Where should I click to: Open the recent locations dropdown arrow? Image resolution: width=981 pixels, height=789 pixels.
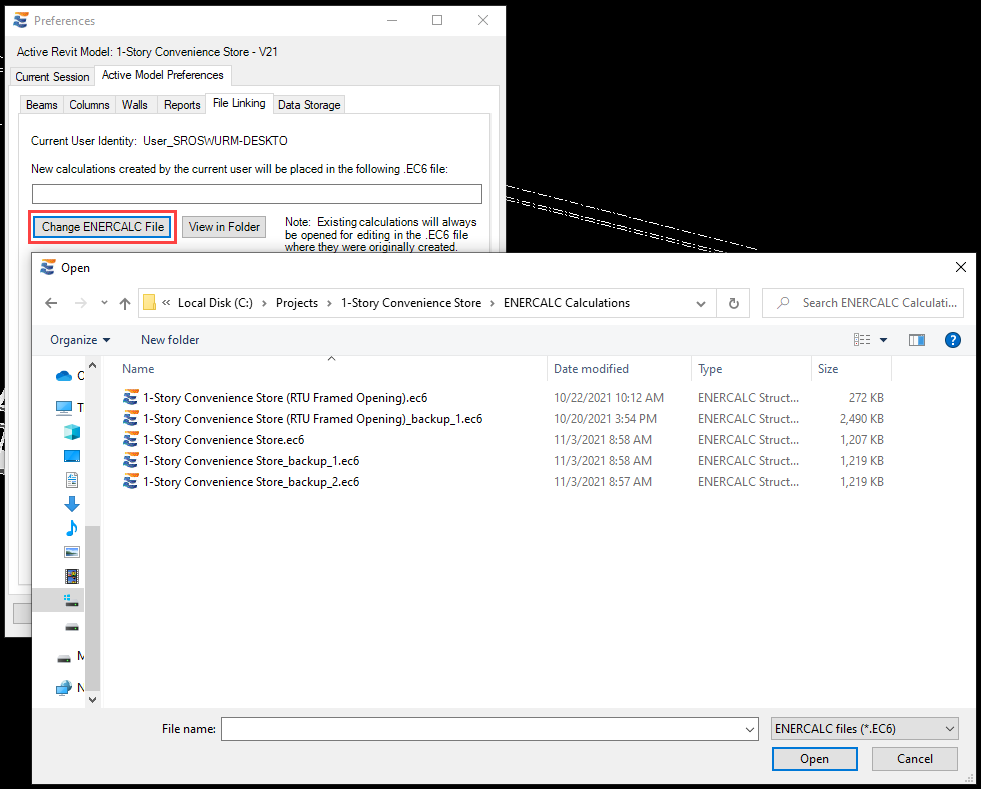coord(104,303)
